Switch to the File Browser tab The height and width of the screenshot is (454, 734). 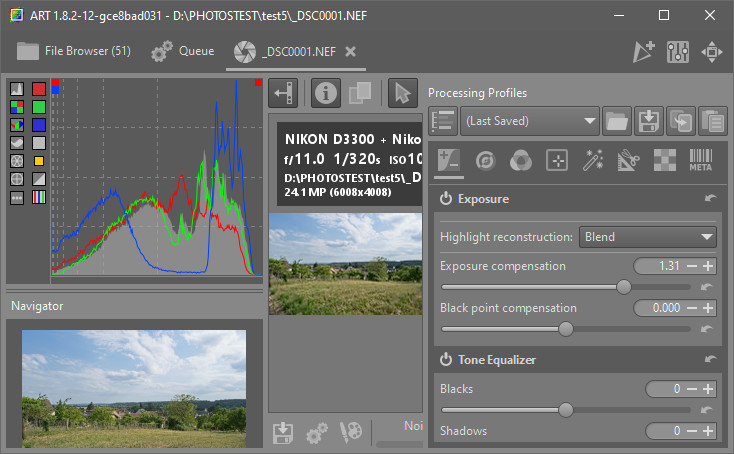coord(74,50)
